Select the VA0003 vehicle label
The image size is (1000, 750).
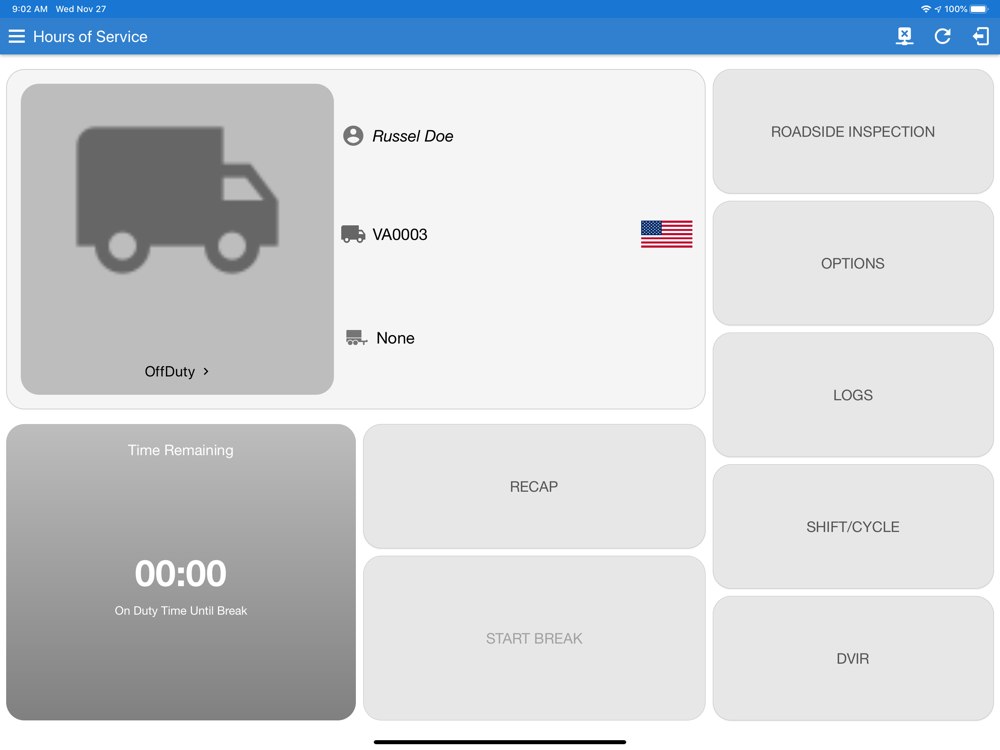click(400, 235)
